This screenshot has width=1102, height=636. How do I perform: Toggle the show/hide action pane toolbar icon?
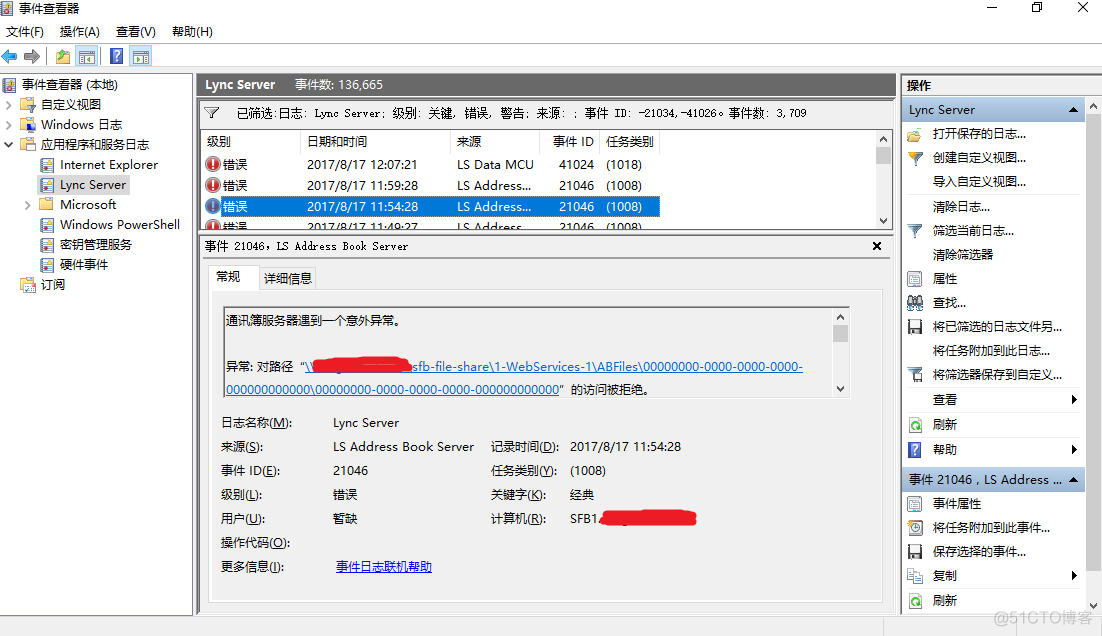[141, 56]
